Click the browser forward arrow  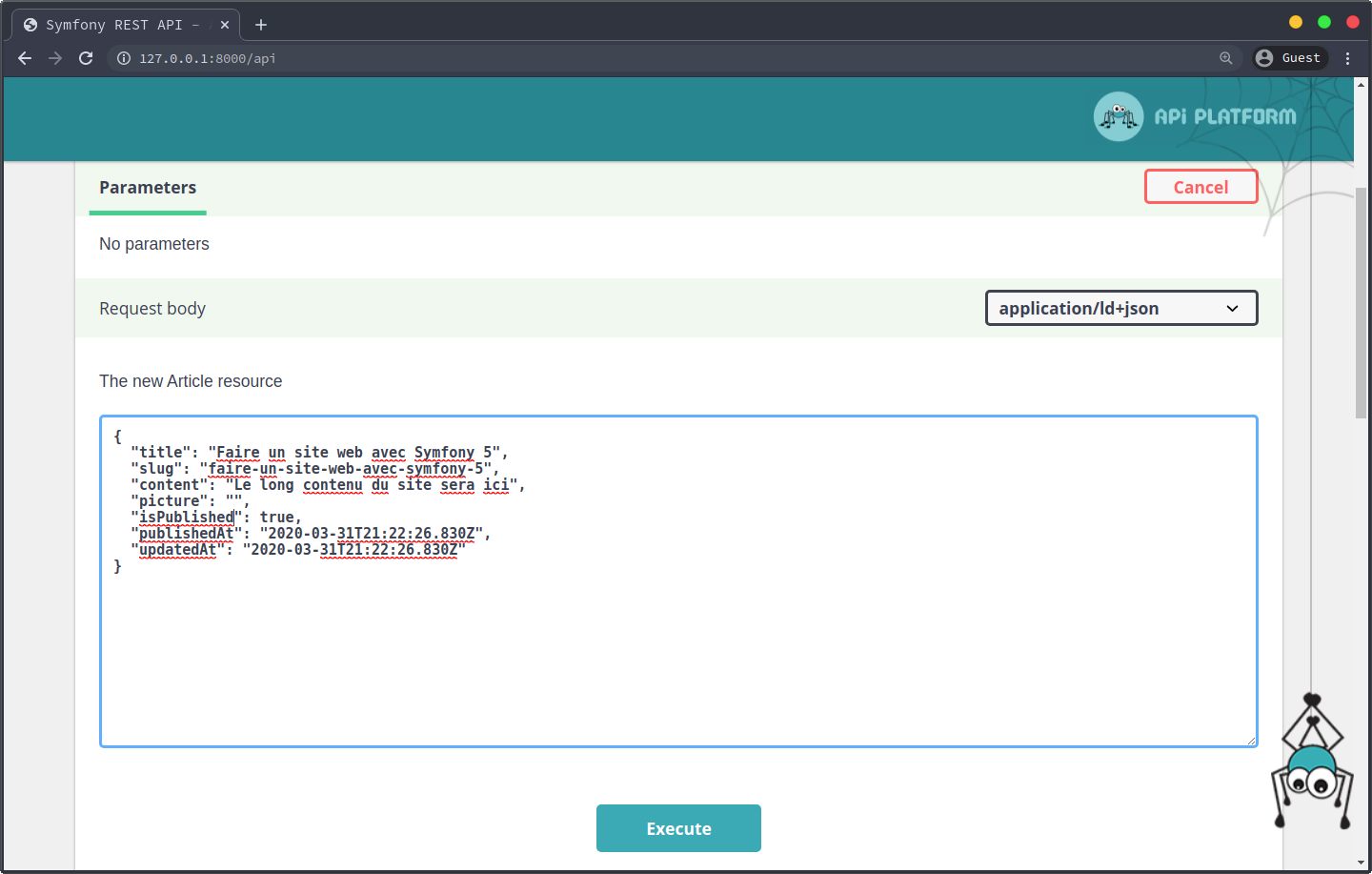55,58
